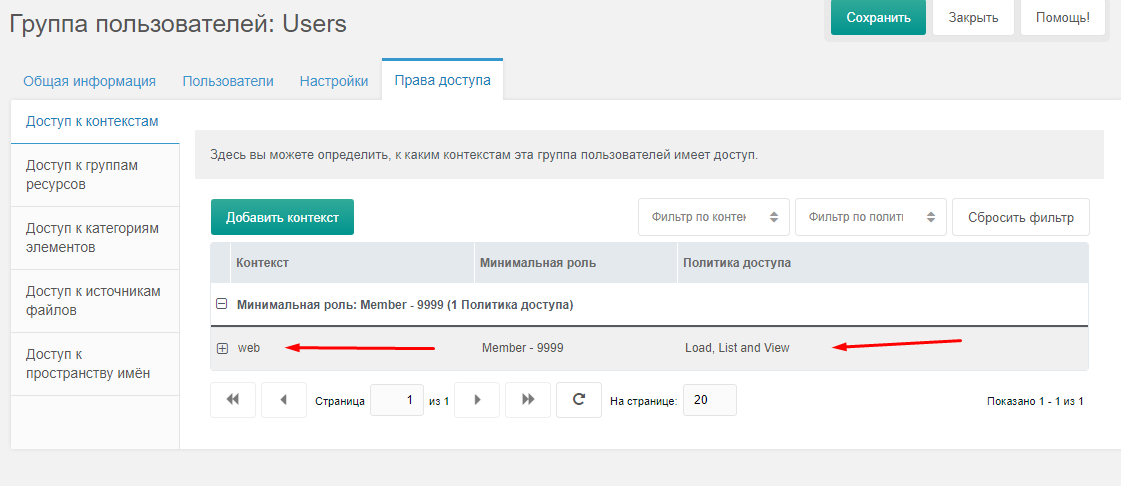Viewport: 1121px width, 486px height.
Task: Jump to last page arrow
Action: pyautogui.click(x=528, y=400)
